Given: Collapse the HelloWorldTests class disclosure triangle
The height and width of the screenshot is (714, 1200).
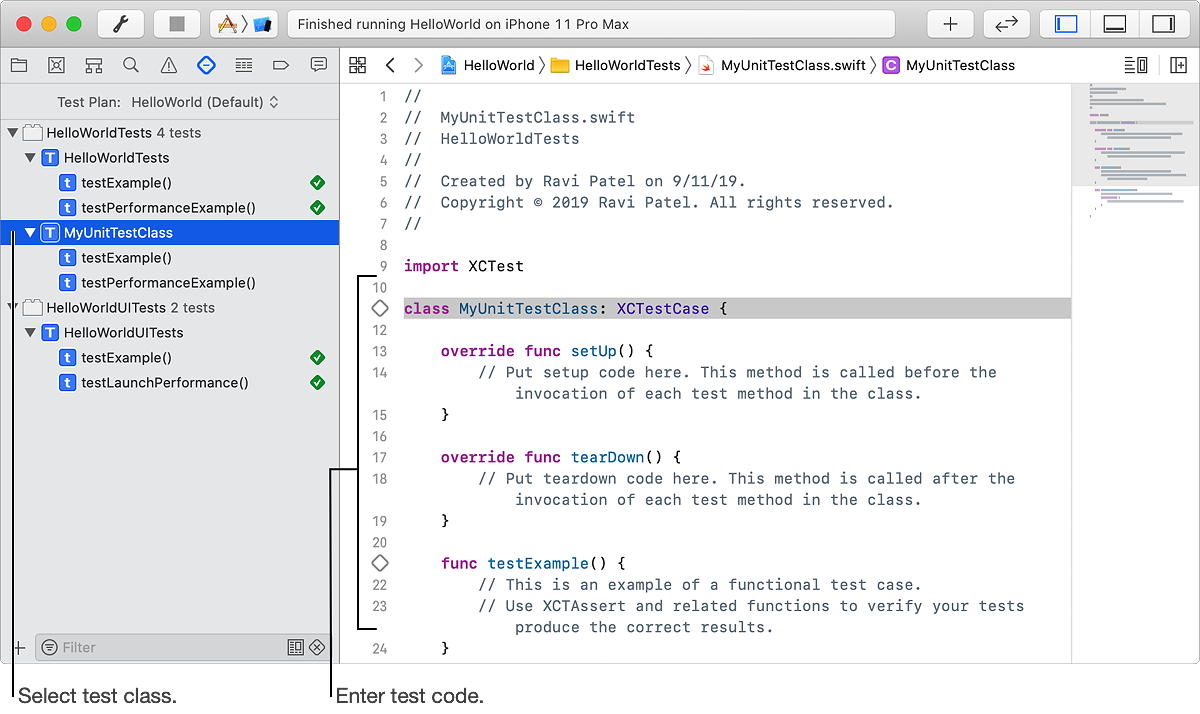Looking at the screenshot, I should coord(31,157).
